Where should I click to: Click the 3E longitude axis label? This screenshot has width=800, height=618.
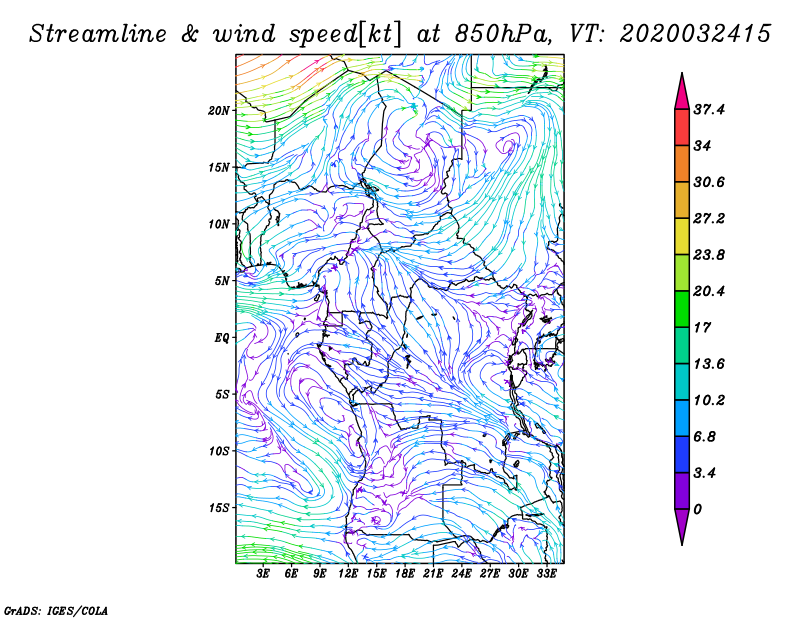coord(264,575)
